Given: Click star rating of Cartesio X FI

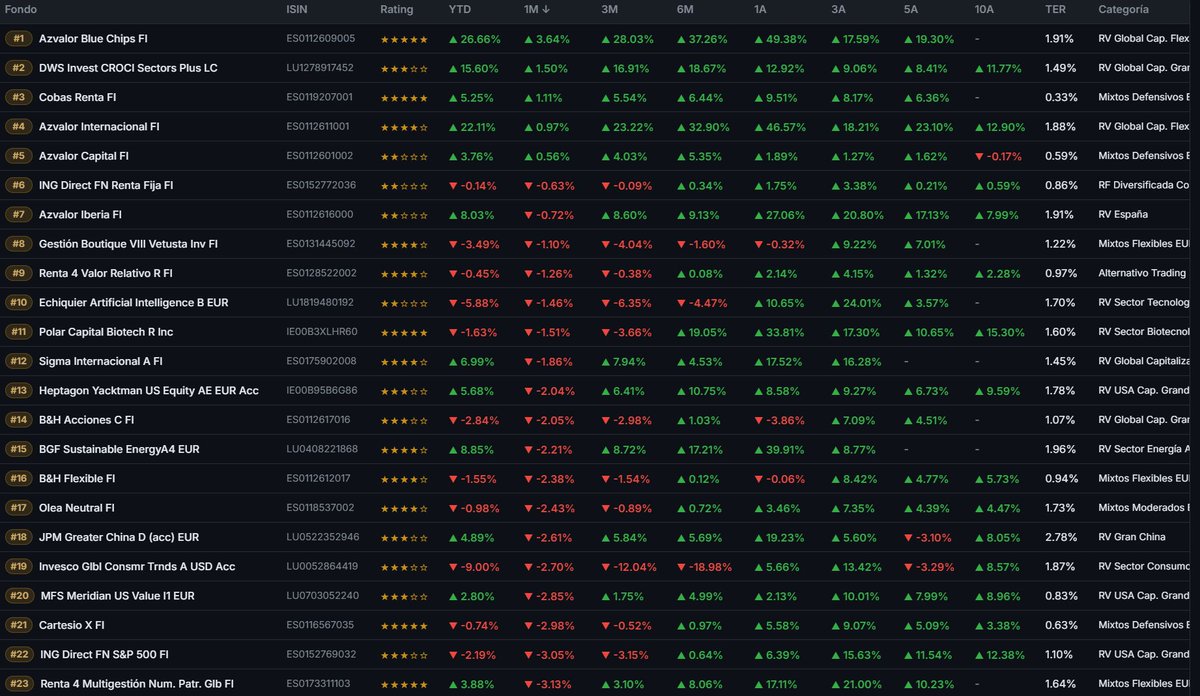Looking at the screenshot, I should (404, 626).
